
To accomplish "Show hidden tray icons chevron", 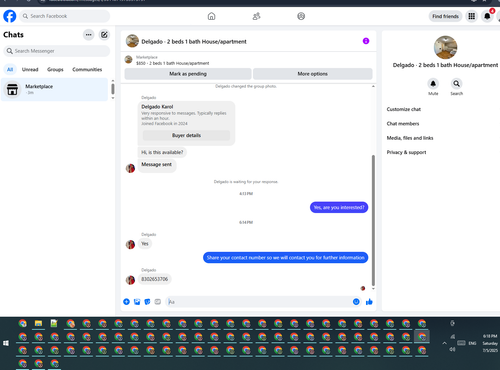I will pyautogui.click(x=444, y=343).
